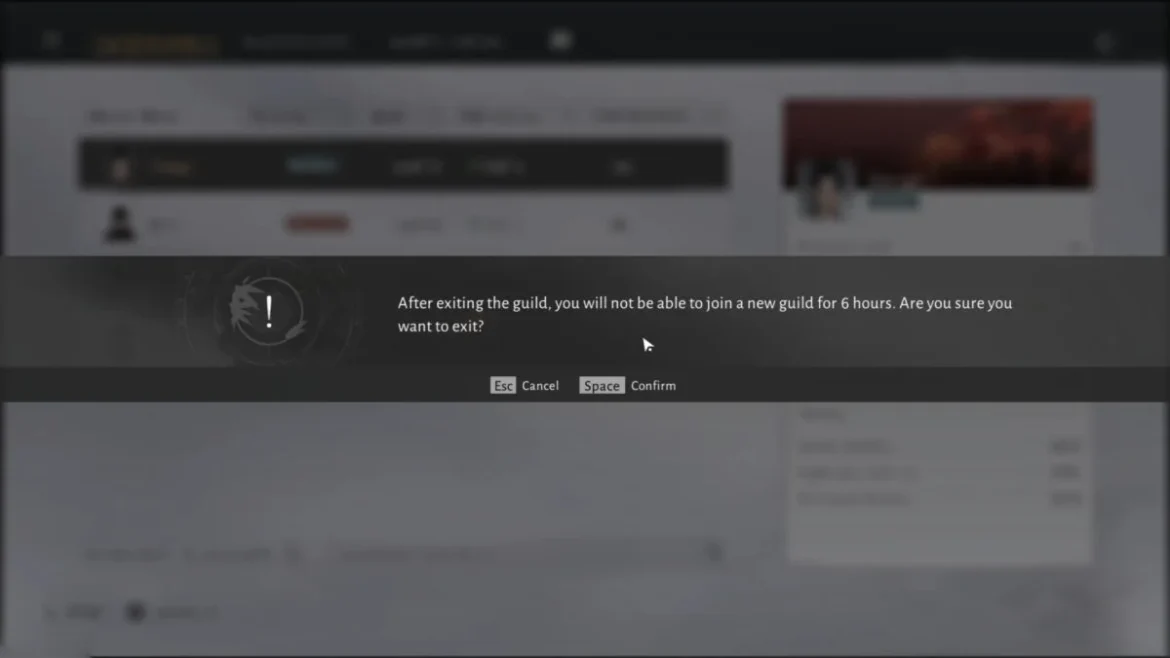The height and width of the screenshot is (658, 1170).
Task: Click the exclamation warning emblem in the dialog
Action: [x=268, y=311]
